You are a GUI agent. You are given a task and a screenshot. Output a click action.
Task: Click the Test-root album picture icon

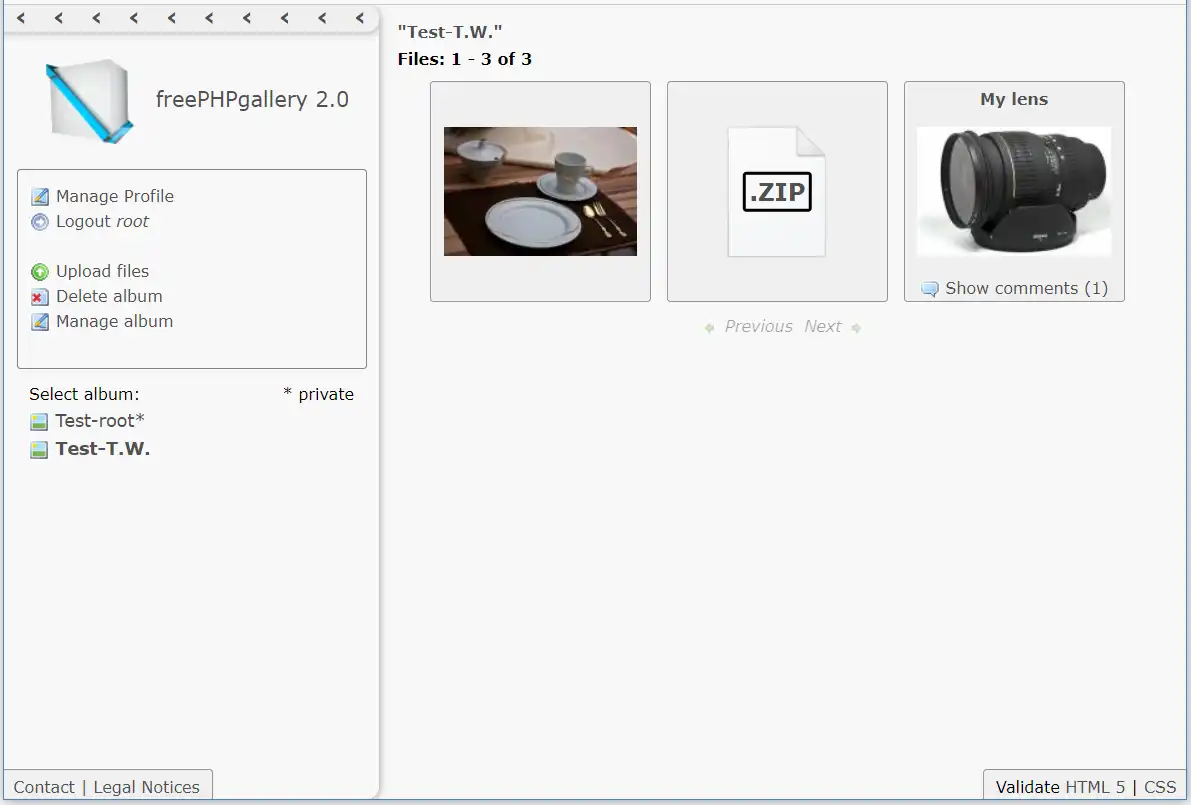[39, 421]
